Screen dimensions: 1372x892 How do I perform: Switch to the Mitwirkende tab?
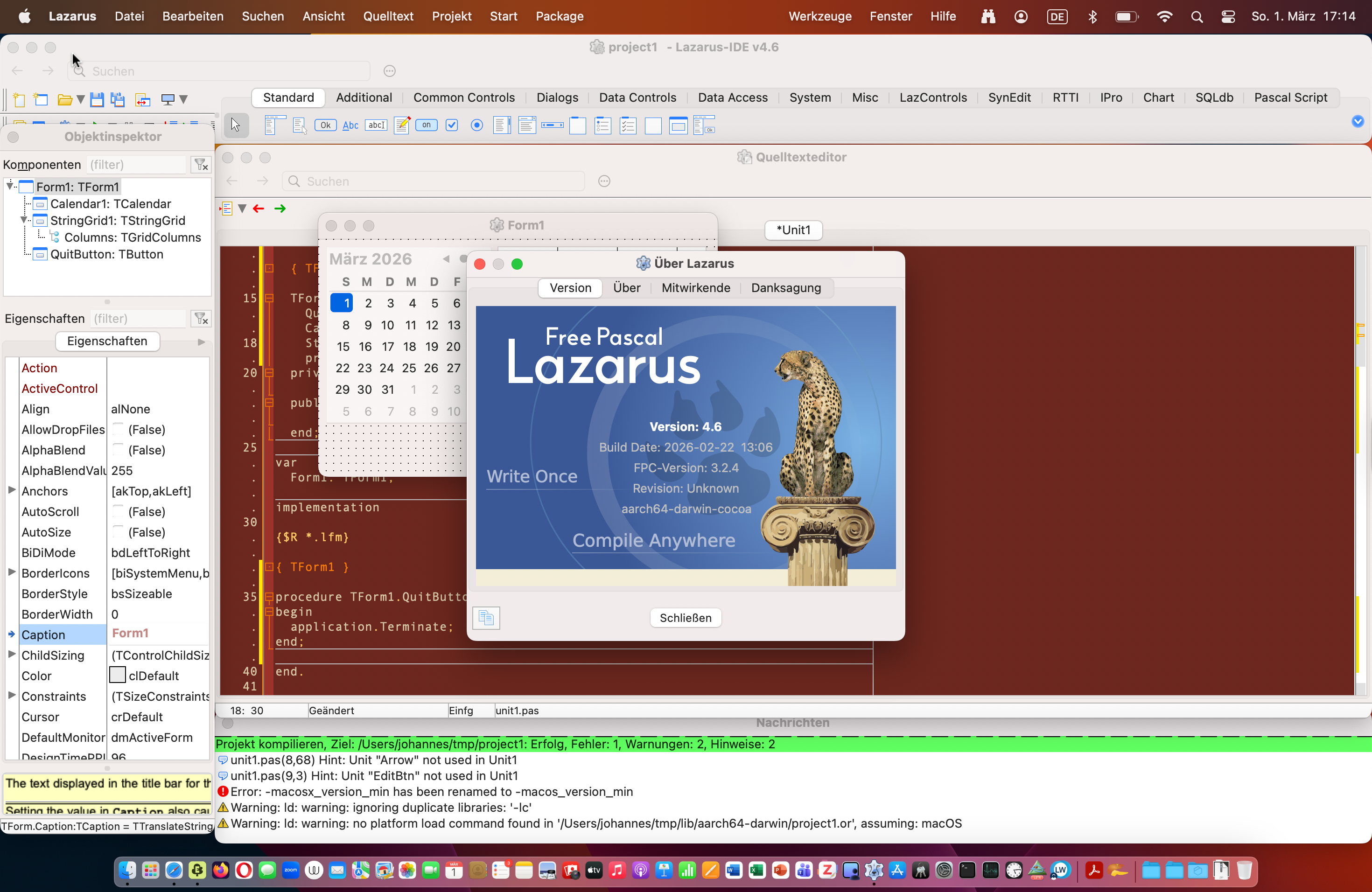tap(695, 287)
